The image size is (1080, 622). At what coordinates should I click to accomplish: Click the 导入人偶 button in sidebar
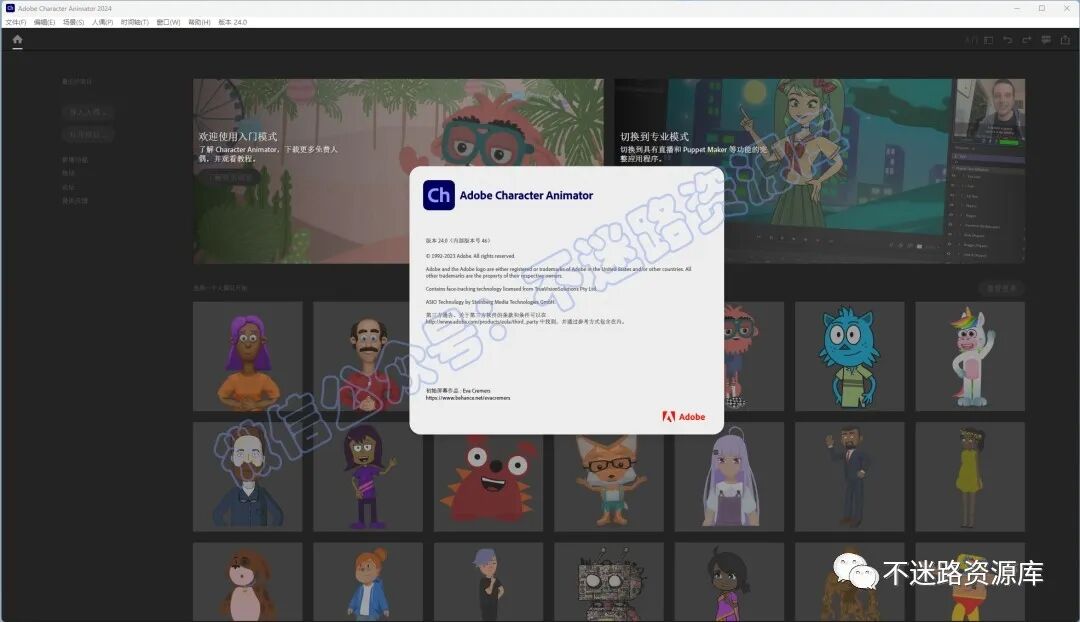(86, 112)
